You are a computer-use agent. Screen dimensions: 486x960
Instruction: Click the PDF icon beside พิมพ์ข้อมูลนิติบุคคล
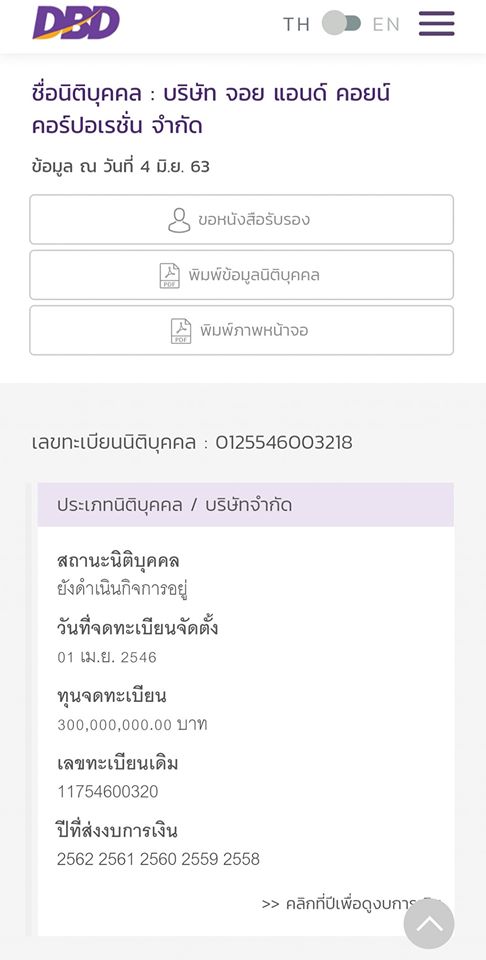click(x=170, y=276)
